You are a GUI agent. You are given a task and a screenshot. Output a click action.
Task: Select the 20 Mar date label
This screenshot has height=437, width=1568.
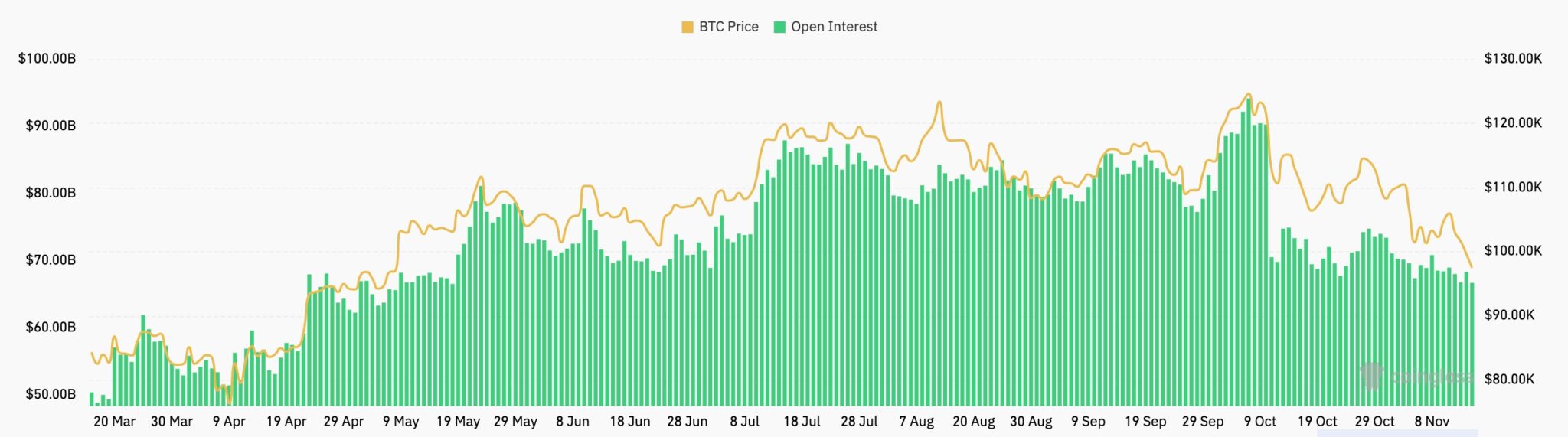[x=114, y=422]
